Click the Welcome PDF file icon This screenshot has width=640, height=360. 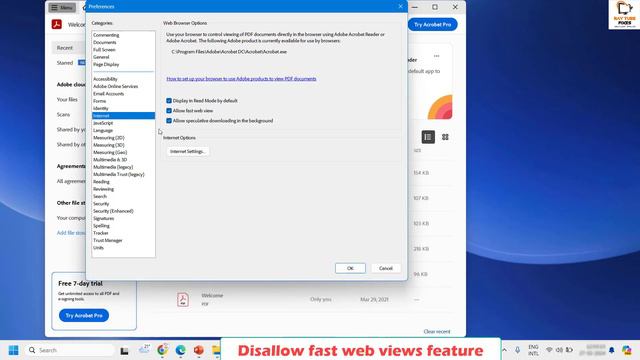[183, 299]
